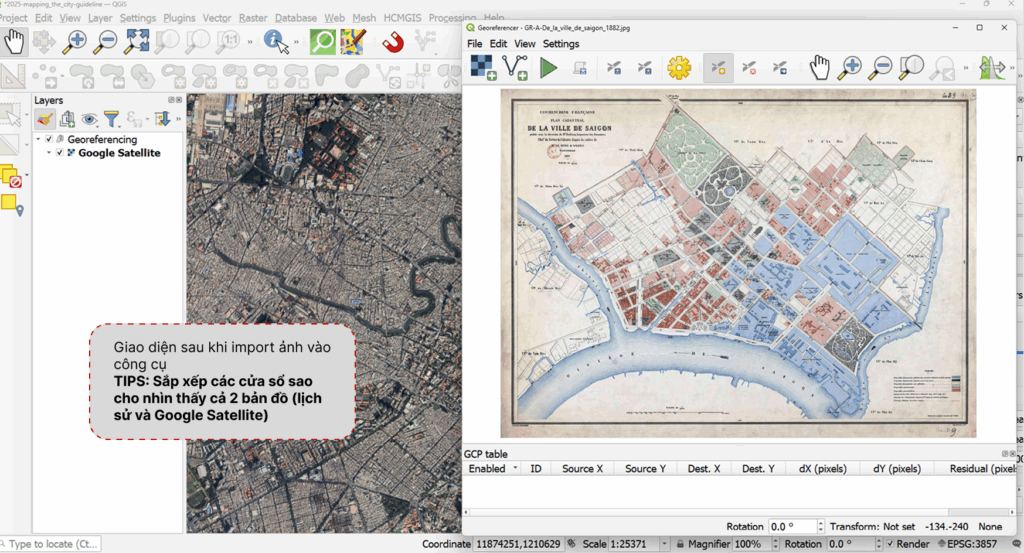This screenshot has width=1024, height=553.
Task: Select the Identify Features tool
Action: click(x=276, y=42)
